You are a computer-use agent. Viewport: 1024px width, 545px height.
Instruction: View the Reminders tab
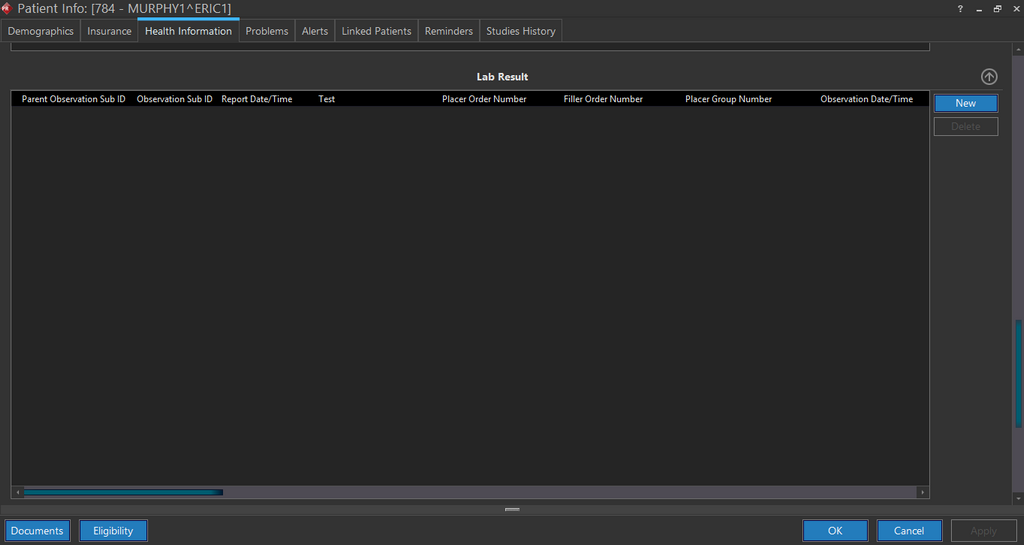coord(449,31)
